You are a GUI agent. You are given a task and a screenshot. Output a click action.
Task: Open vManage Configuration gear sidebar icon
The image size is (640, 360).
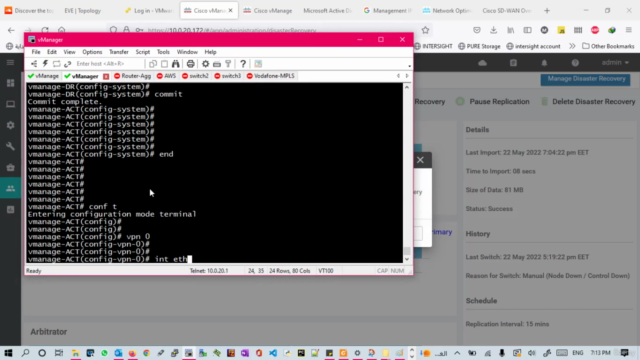coord(11,125)
